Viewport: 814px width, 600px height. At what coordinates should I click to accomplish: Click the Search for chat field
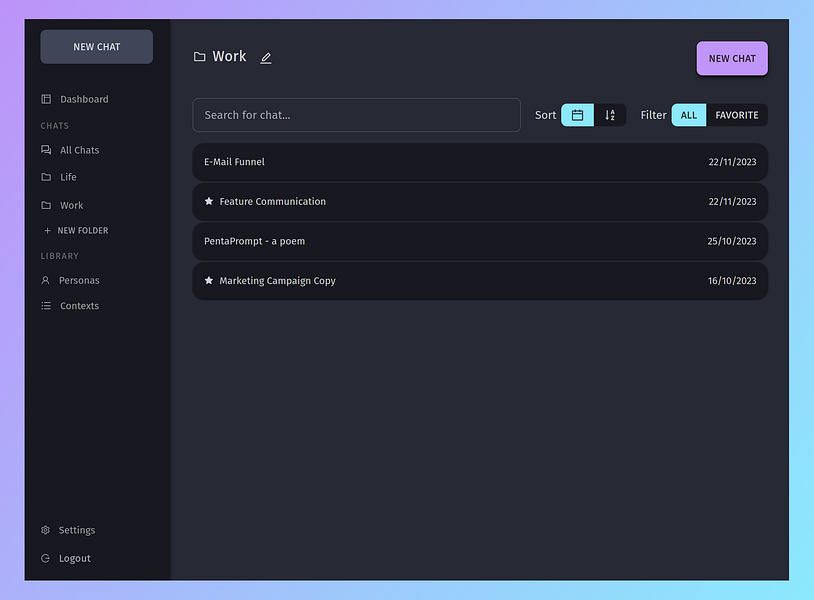[357, 115]
